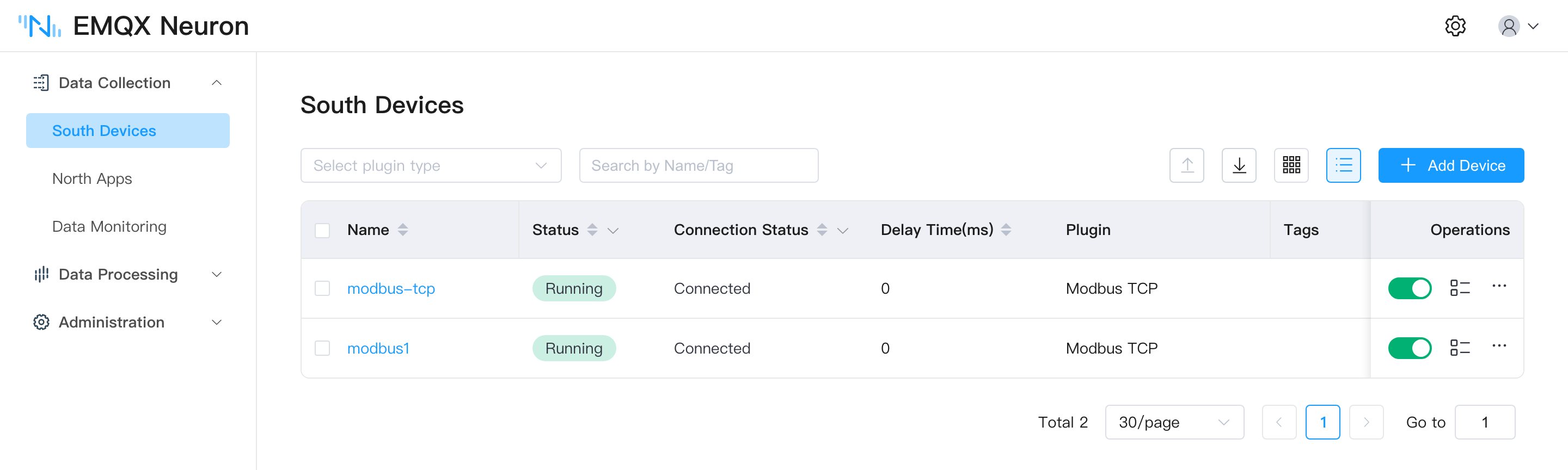1568x470 pixels.
Task: Click the Running status of modbus1
Action: [574, 348]
